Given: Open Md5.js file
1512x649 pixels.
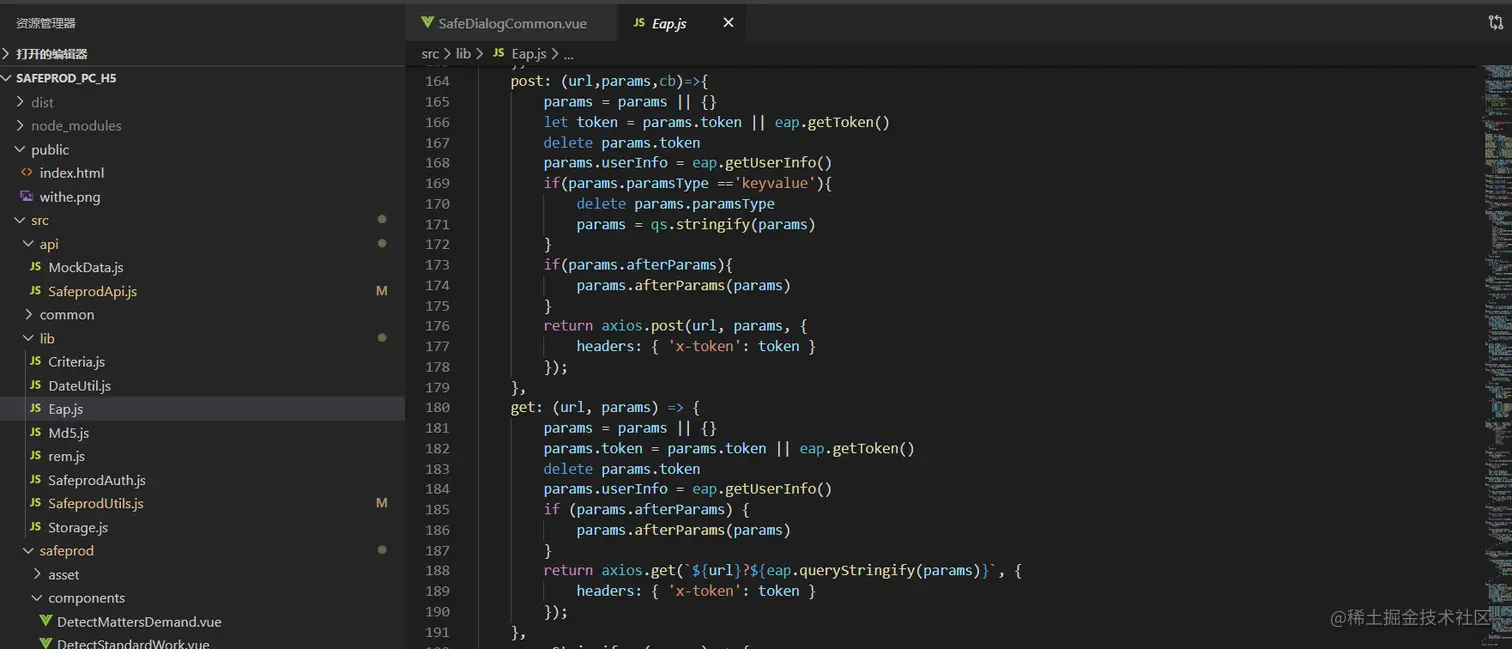Looking at the screenshot, I should (x=202, y=433).
